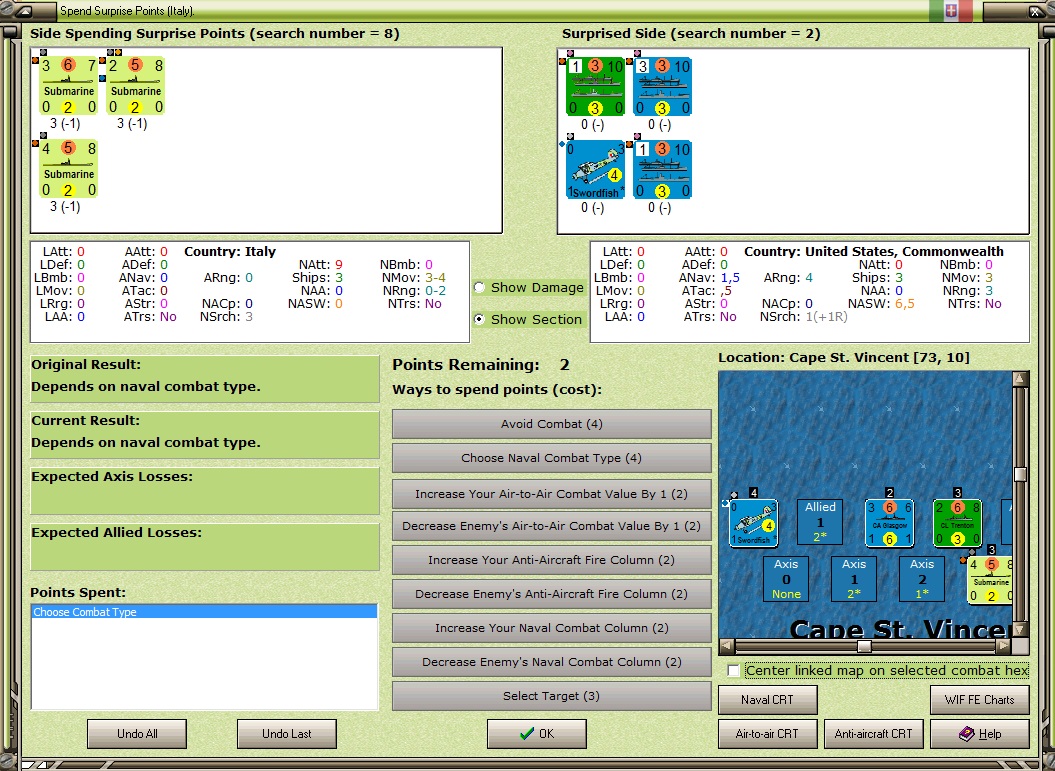The height and width of the screenshot is (771, 1055).
Task: Select the Show Damage radio button
Action: coord(479,287)
